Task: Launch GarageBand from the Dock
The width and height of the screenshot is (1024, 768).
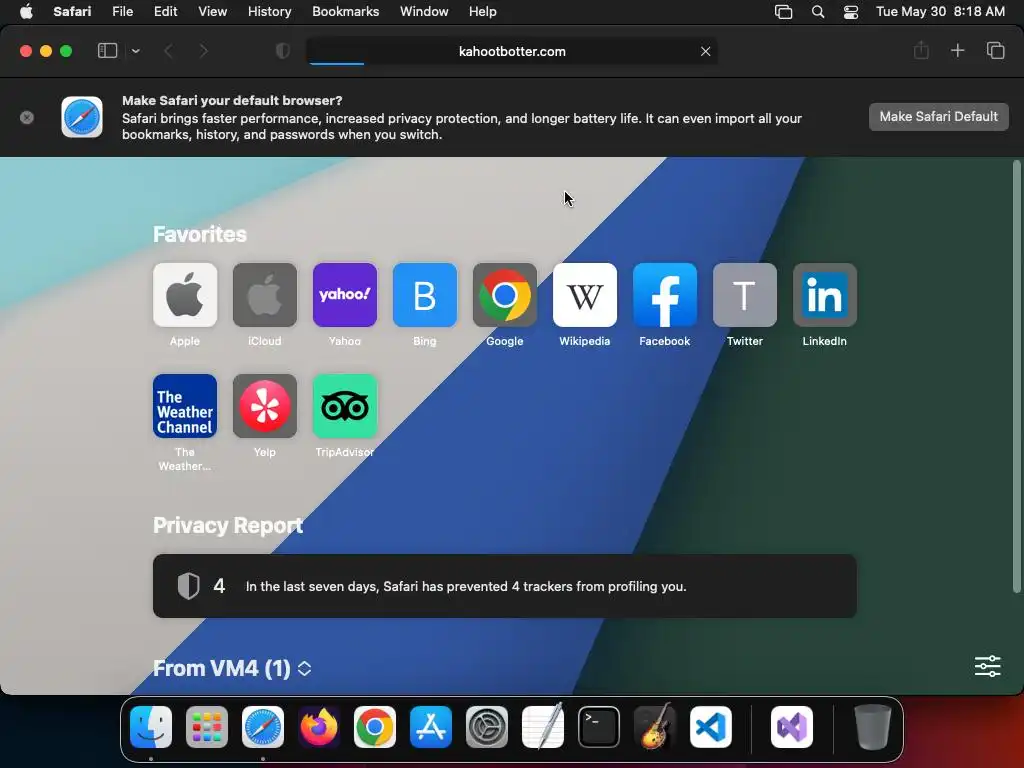Action: click(x=655, y=727)
